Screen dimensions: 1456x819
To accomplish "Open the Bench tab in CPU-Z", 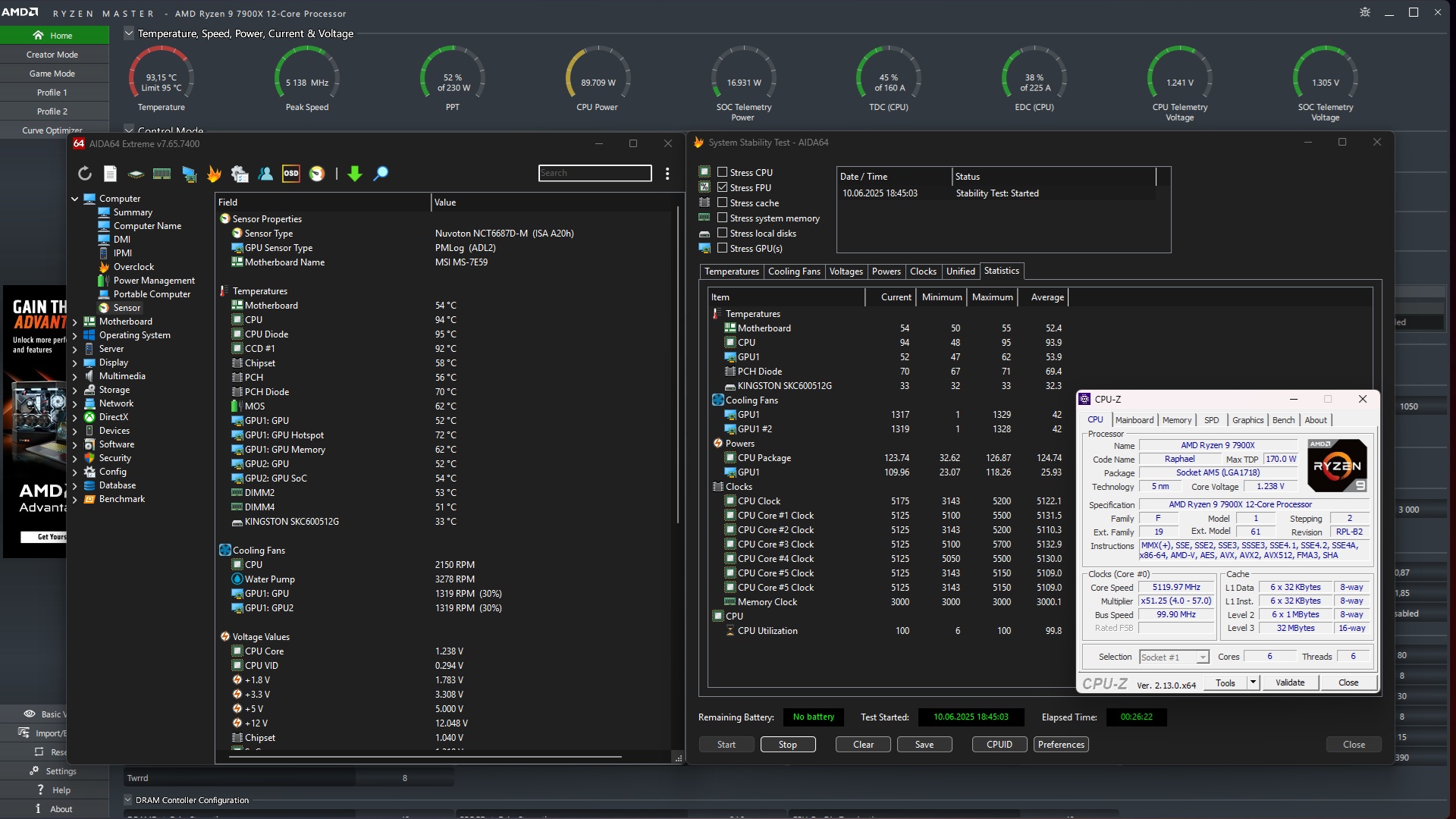I will tap(1283, 420).
